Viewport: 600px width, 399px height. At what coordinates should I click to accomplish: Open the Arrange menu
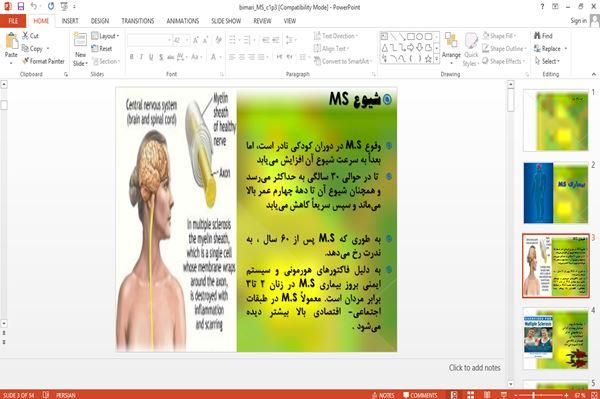452,49
